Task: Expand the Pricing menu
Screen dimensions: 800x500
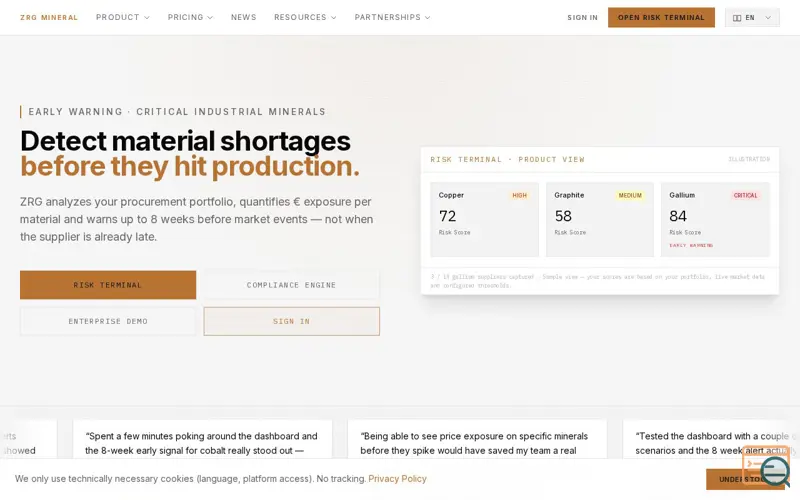Action: (190, 17)
